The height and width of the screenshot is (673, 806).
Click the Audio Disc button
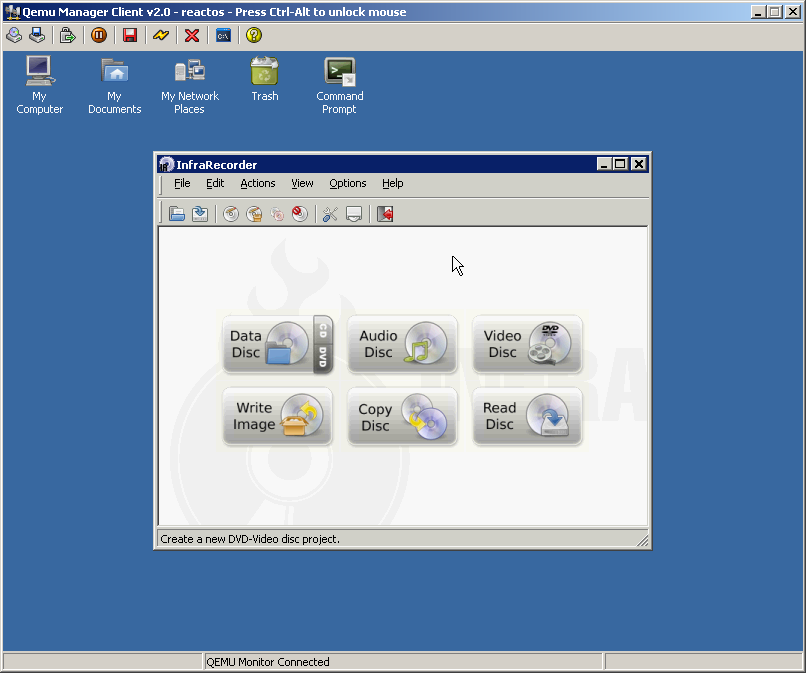(402, 345)
